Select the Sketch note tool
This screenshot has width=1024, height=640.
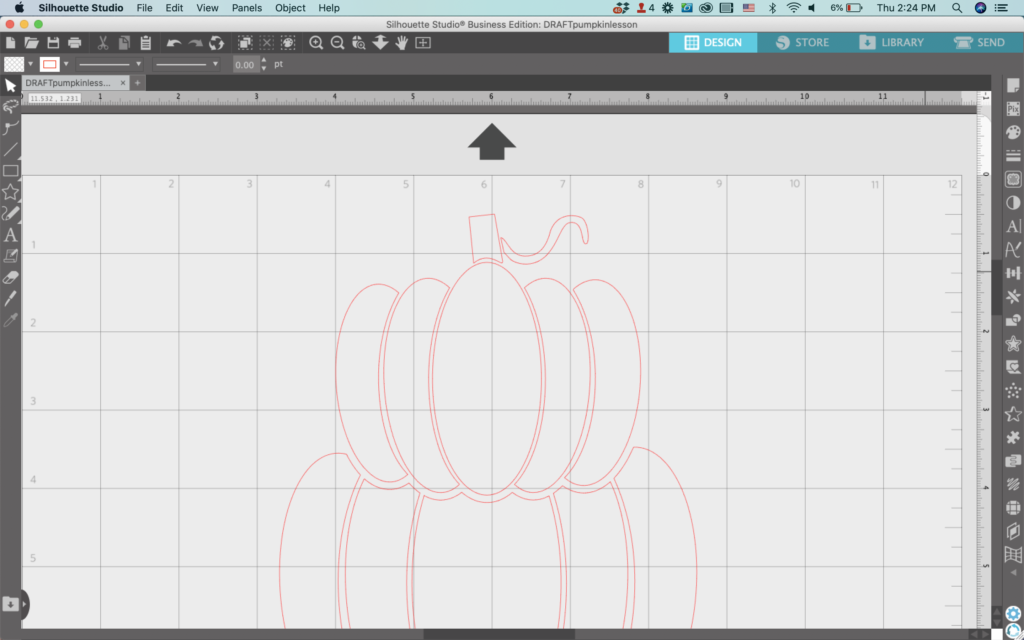10,256
